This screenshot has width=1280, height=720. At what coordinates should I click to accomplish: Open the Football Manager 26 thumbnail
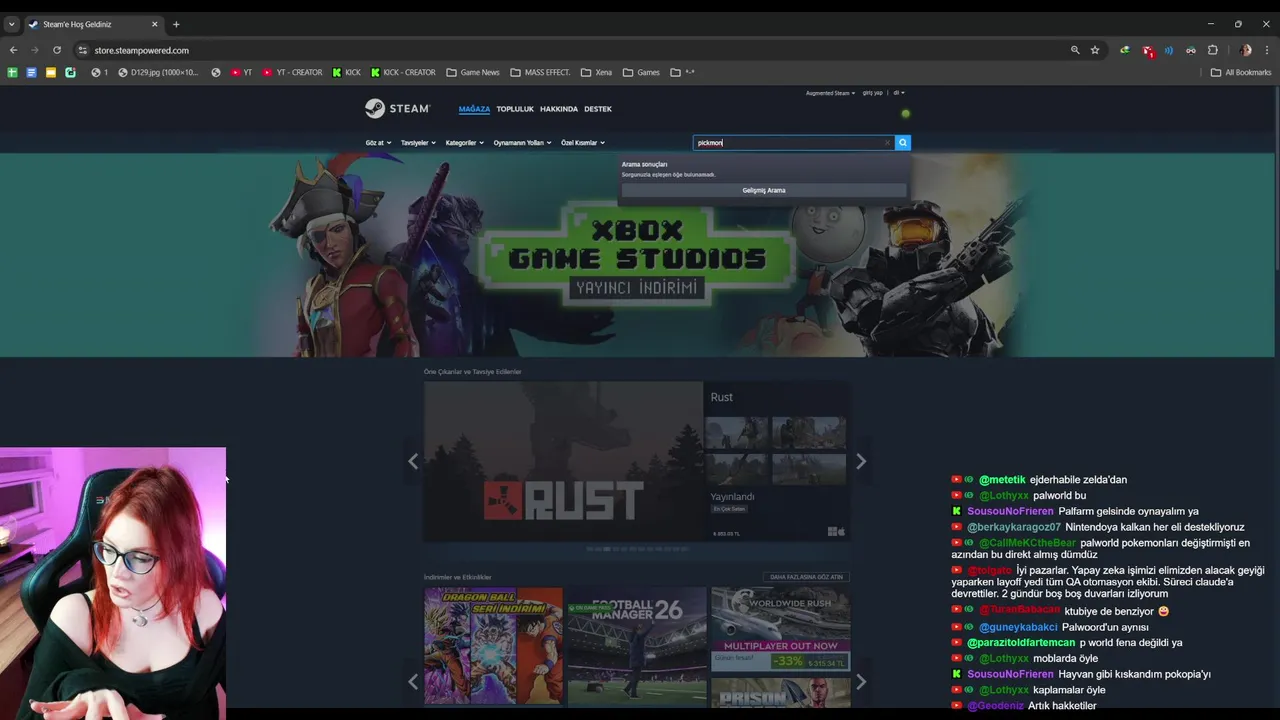[x=637, y=645]
